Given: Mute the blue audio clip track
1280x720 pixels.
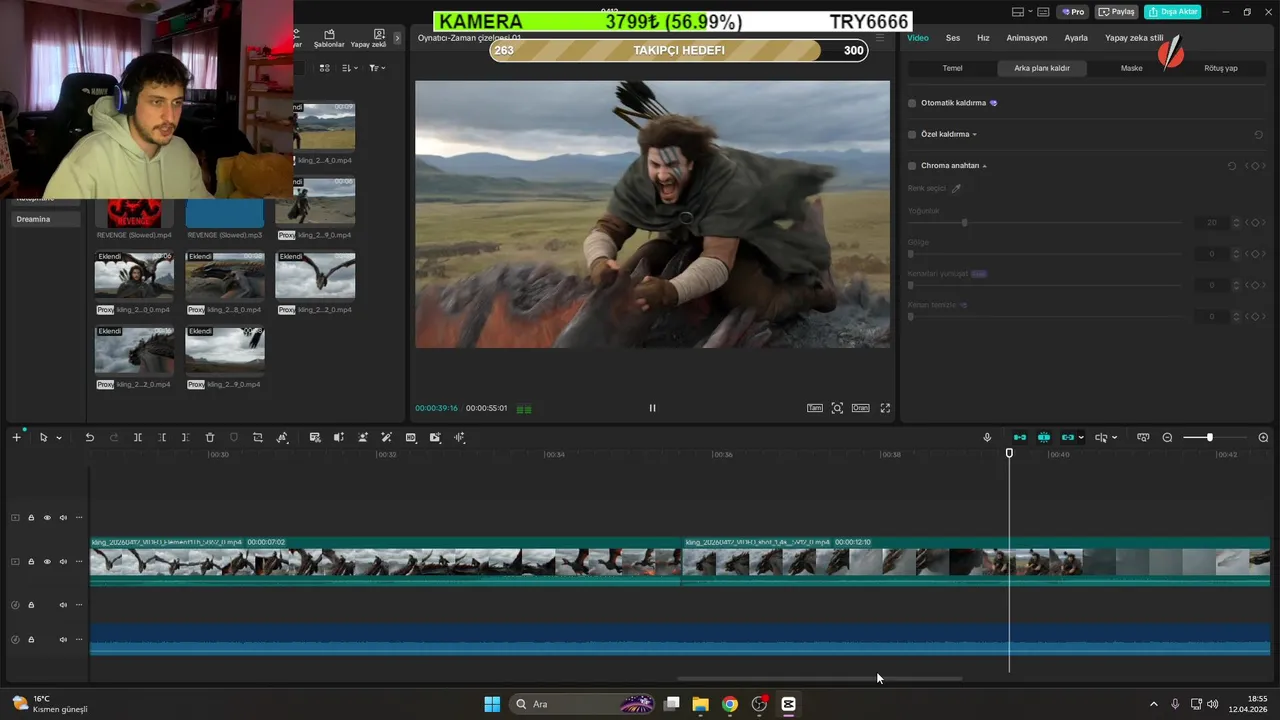Looking at the screenshot, I should click(x=63, y=639).
